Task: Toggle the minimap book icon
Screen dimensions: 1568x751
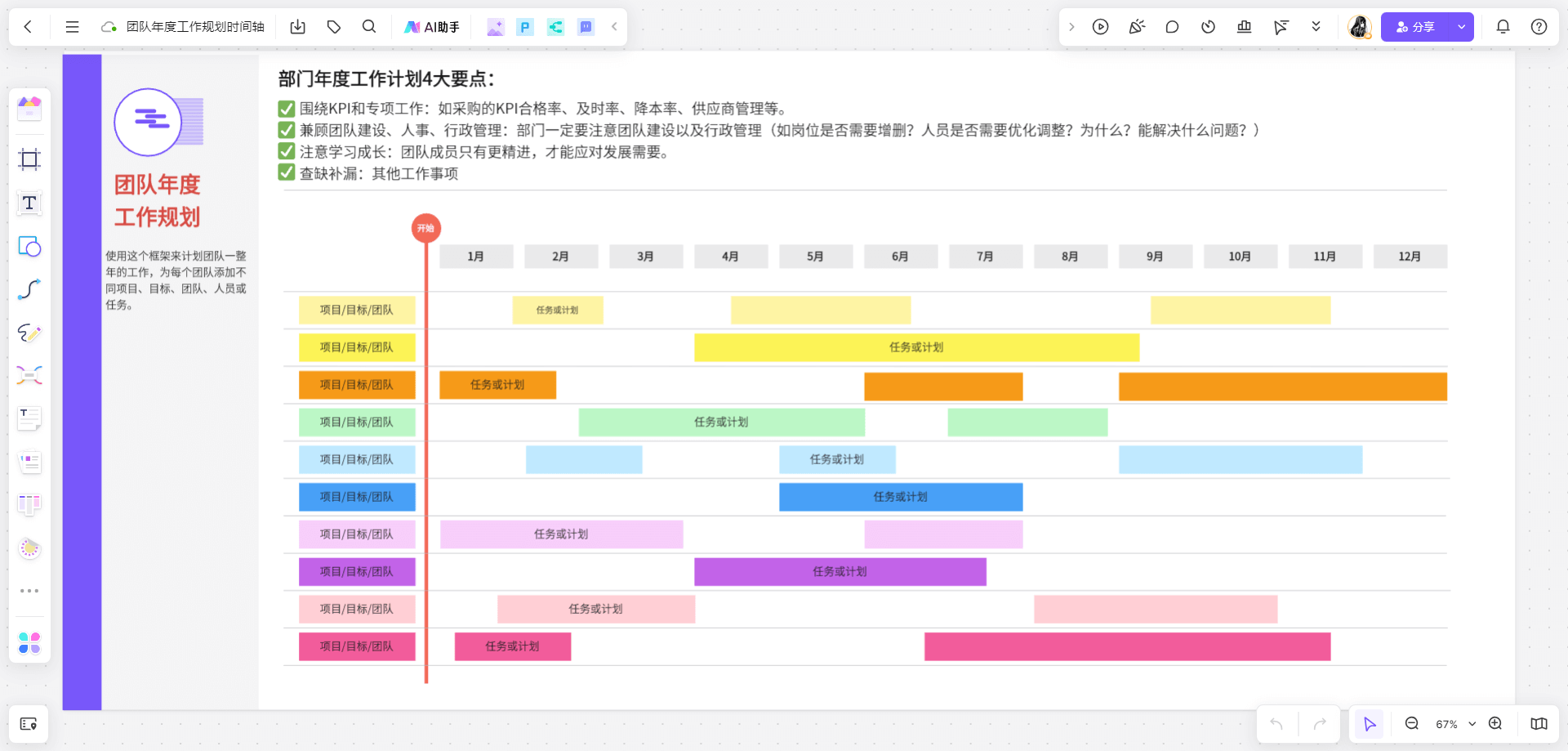Action: [1539, 724]
